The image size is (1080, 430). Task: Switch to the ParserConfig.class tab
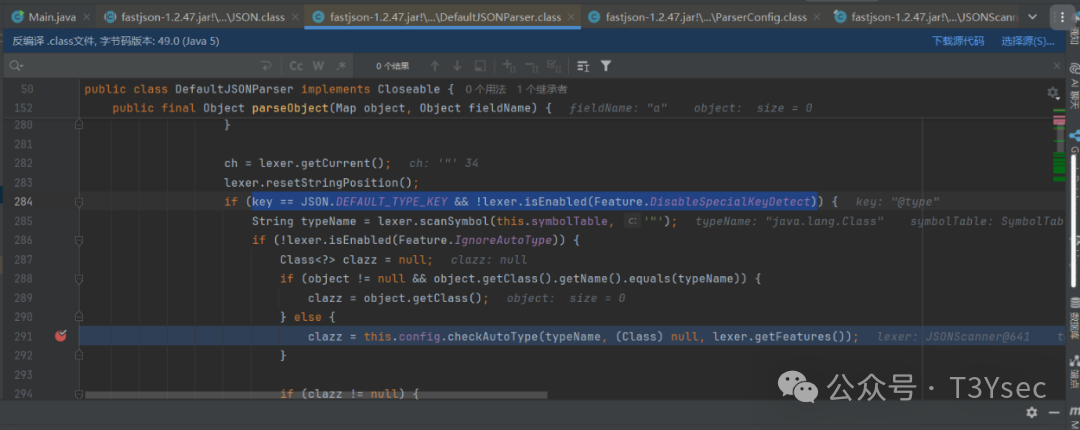(705, 17)
